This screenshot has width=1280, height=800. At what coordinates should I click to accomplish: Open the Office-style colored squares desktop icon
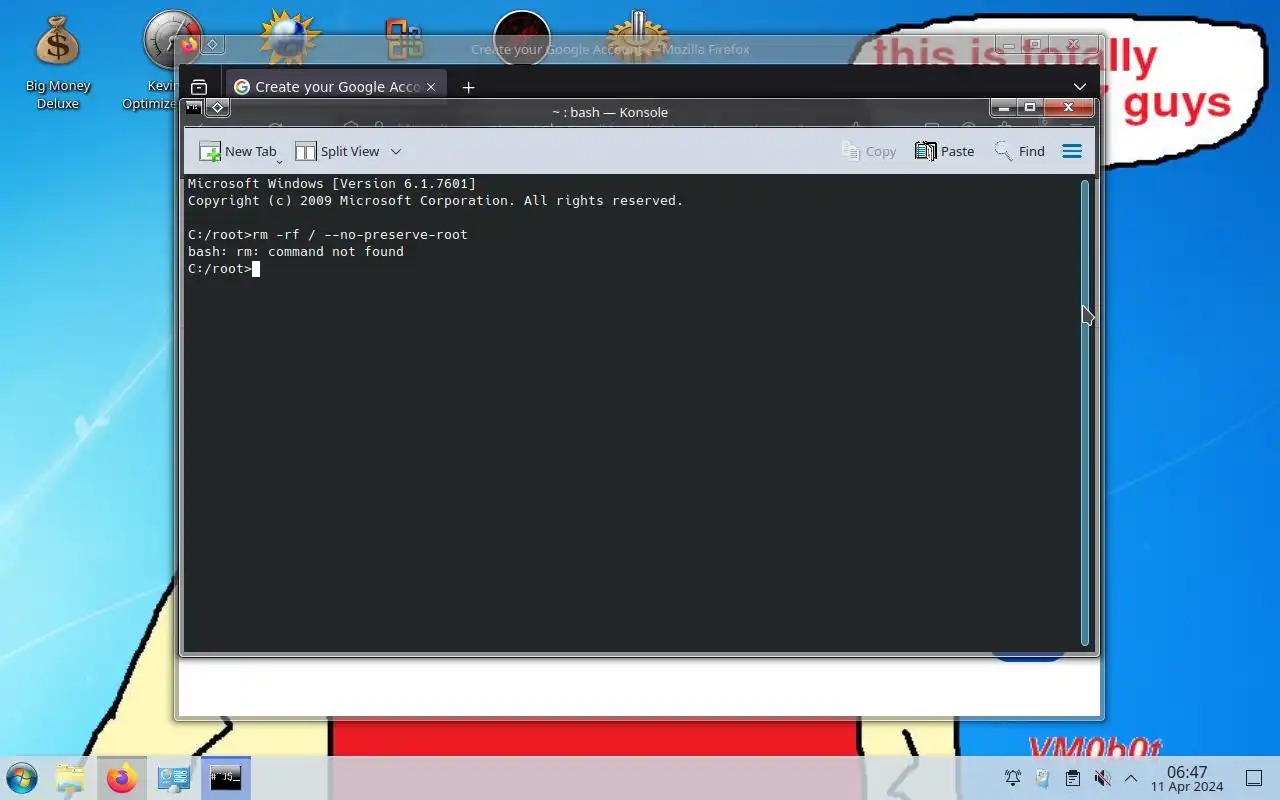pos(405,38)
